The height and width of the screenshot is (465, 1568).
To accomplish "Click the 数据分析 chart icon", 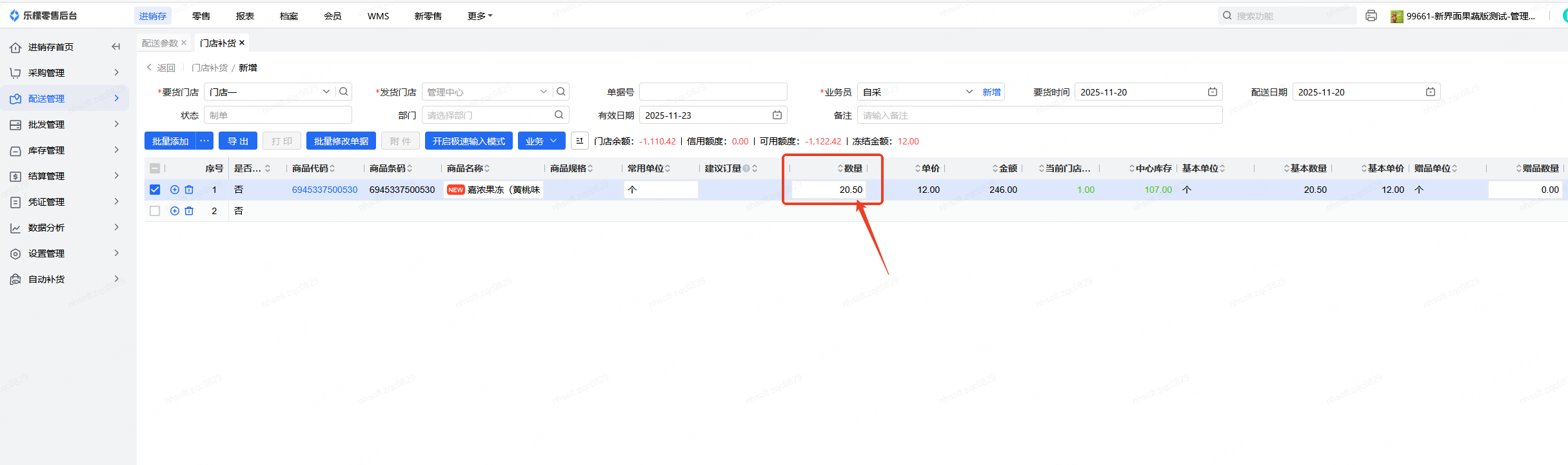I will point(15,228).
